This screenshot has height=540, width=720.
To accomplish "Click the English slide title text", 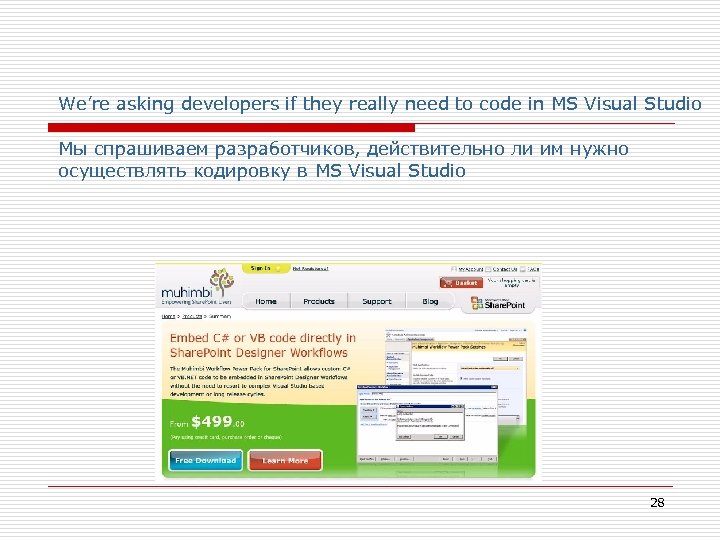I will point(380,104).
